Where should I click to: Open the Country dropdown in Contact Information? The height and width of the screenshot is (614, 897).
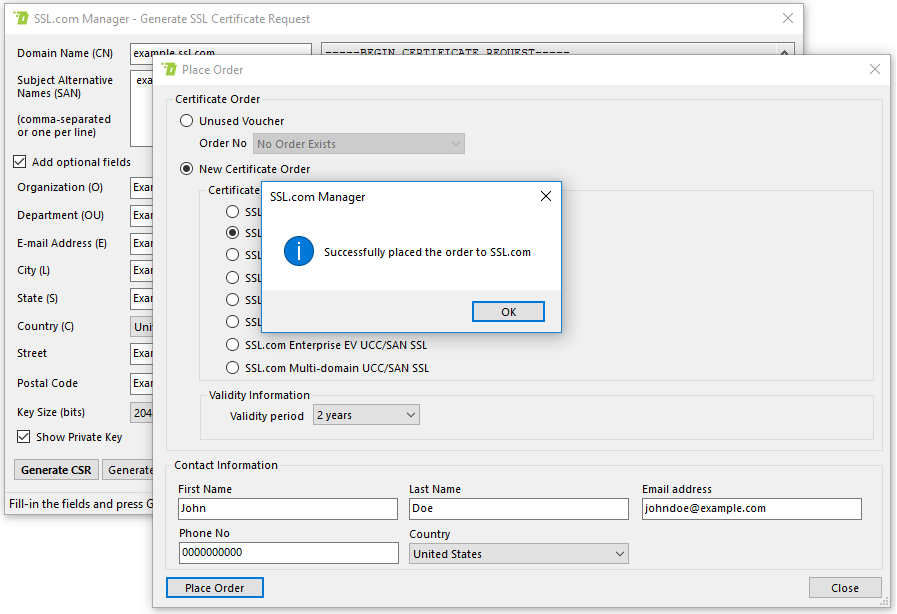click(x=518, y=554)
